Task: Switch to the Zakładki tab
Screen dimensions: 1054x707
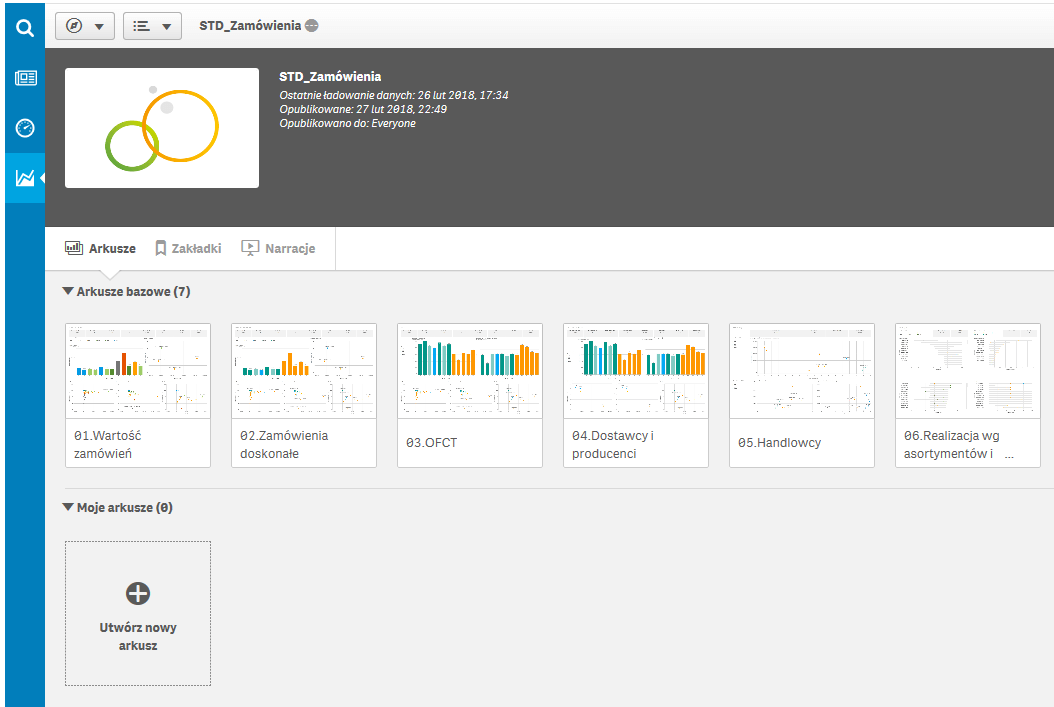Action: pos(188,248)
